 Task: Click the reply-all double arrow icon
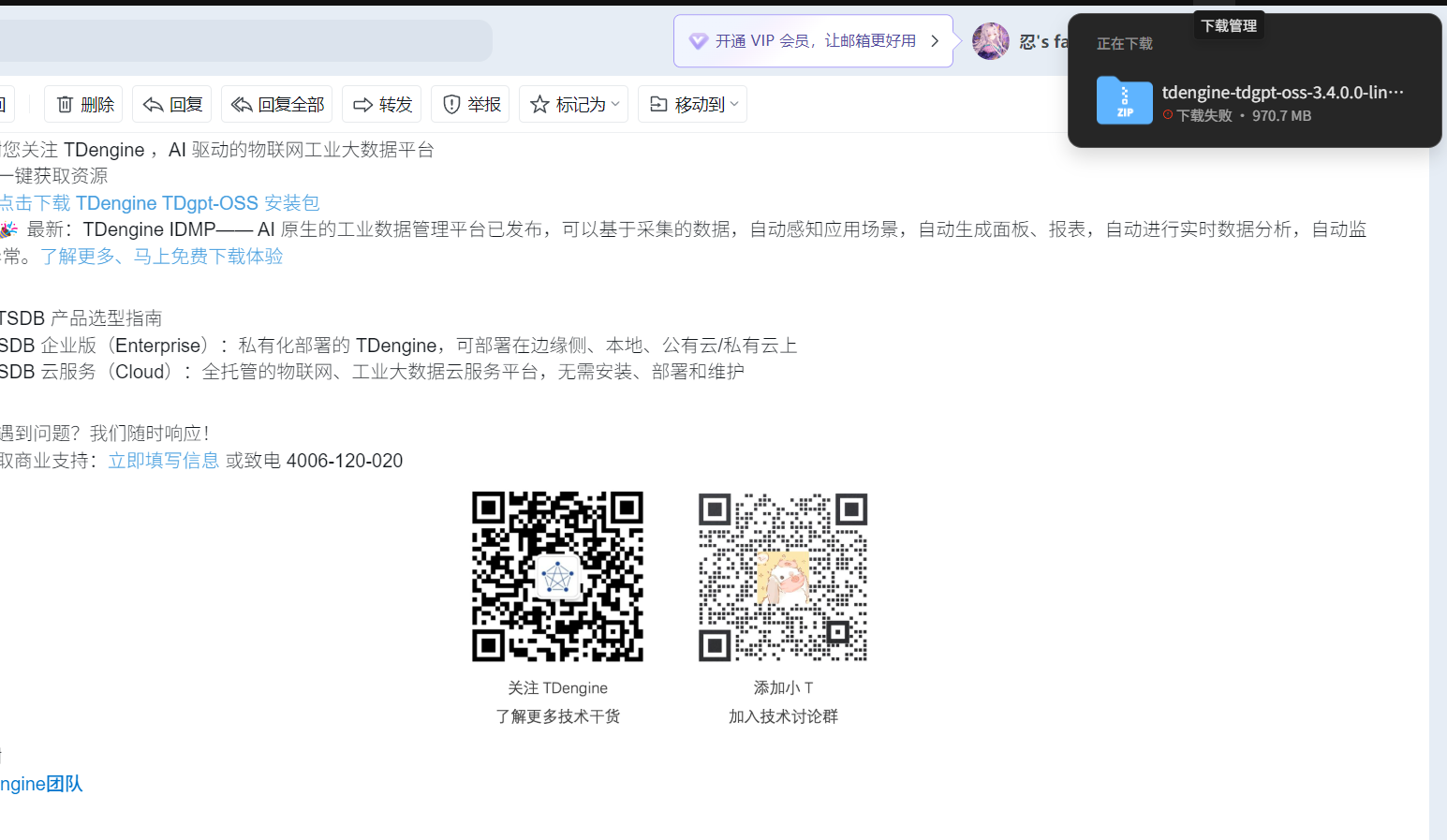coord(242,105)
